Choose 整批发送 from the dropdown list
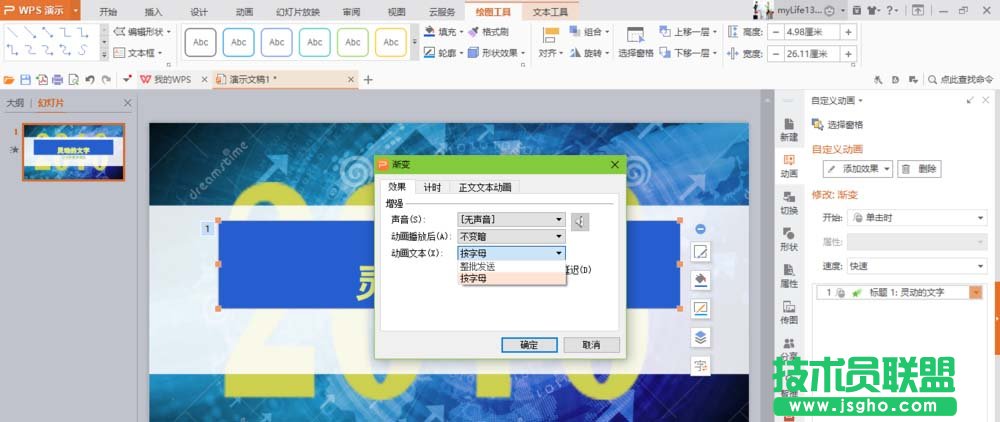The image size is (1000, 422). pos(511,266)
